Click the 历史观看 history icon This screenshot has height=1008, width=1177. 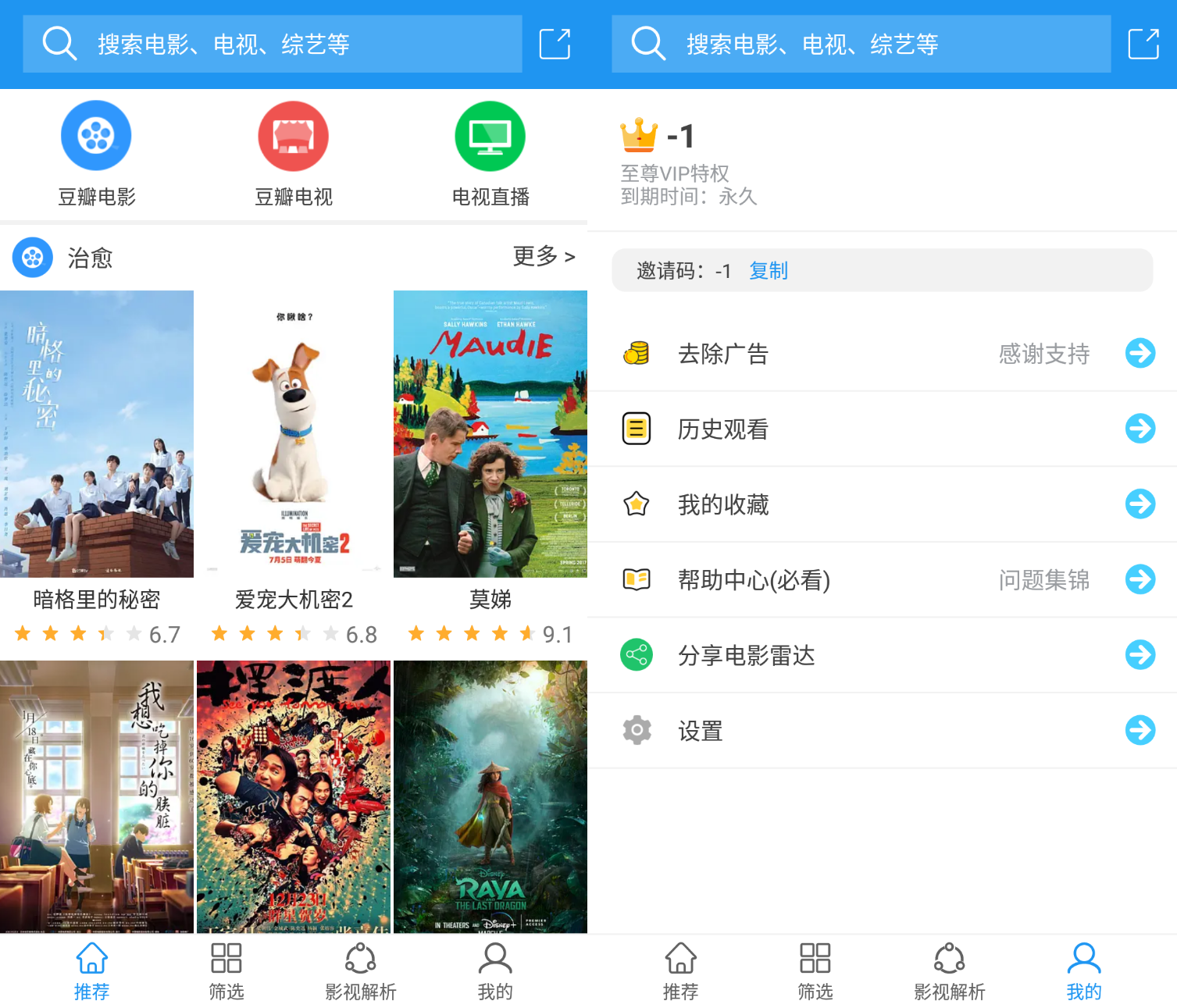click(636, 429)
